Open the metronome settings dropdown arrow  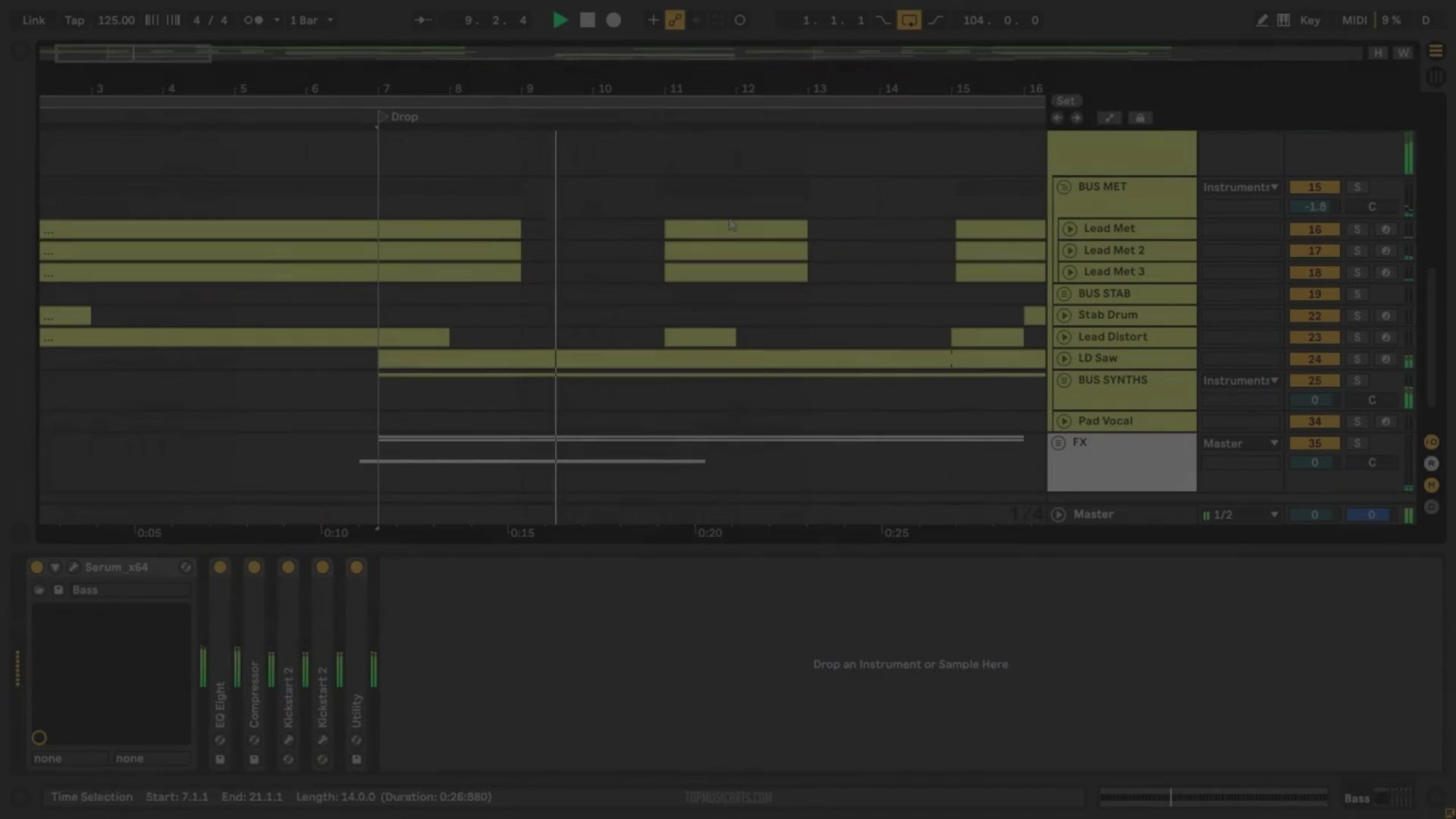coord(276,20)
